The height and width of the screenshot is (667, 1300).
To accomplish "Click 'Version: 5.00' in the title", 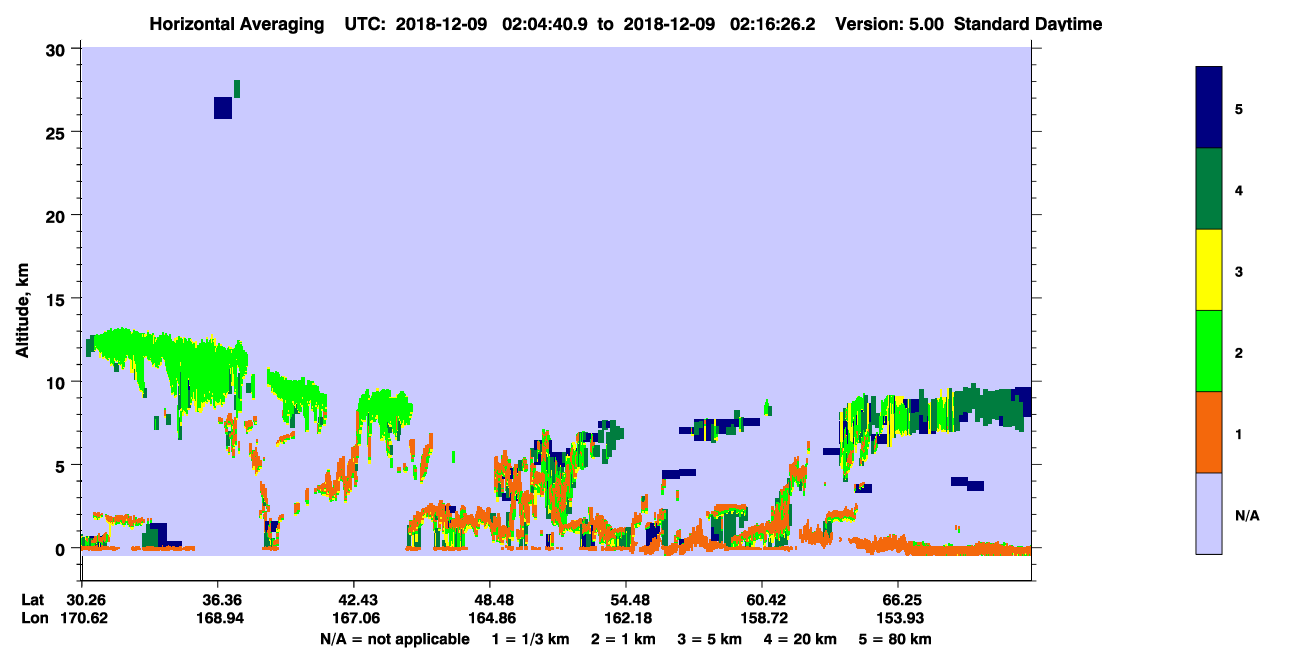I will coord(890,24).
